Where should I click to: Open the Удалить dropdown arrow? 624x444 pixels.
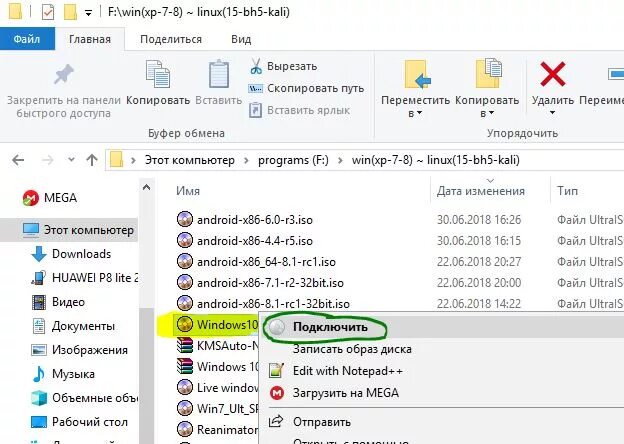tap(552, 113)
